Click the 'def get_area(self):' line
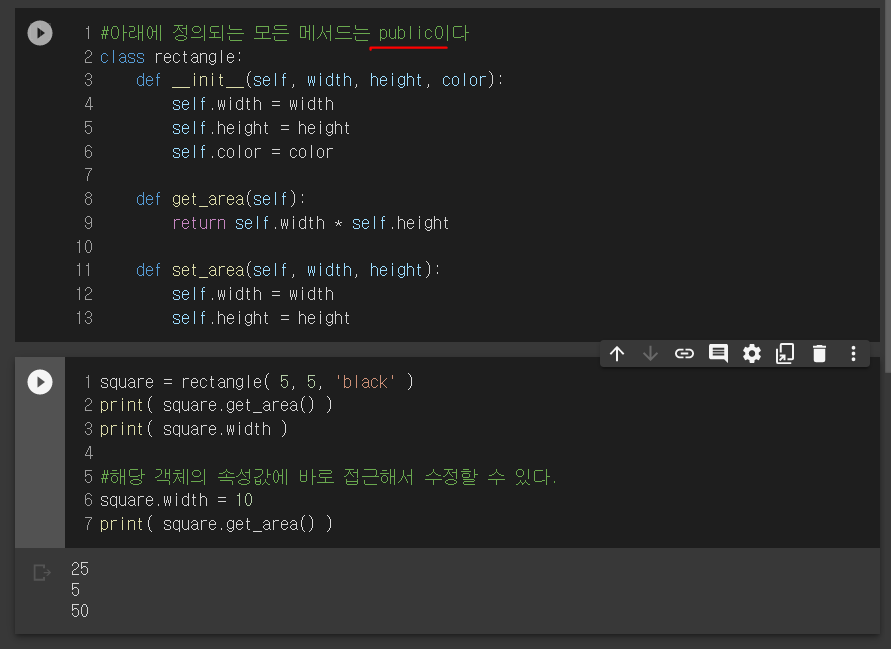The height and width of the screenshot is (649, 891). 221,199
